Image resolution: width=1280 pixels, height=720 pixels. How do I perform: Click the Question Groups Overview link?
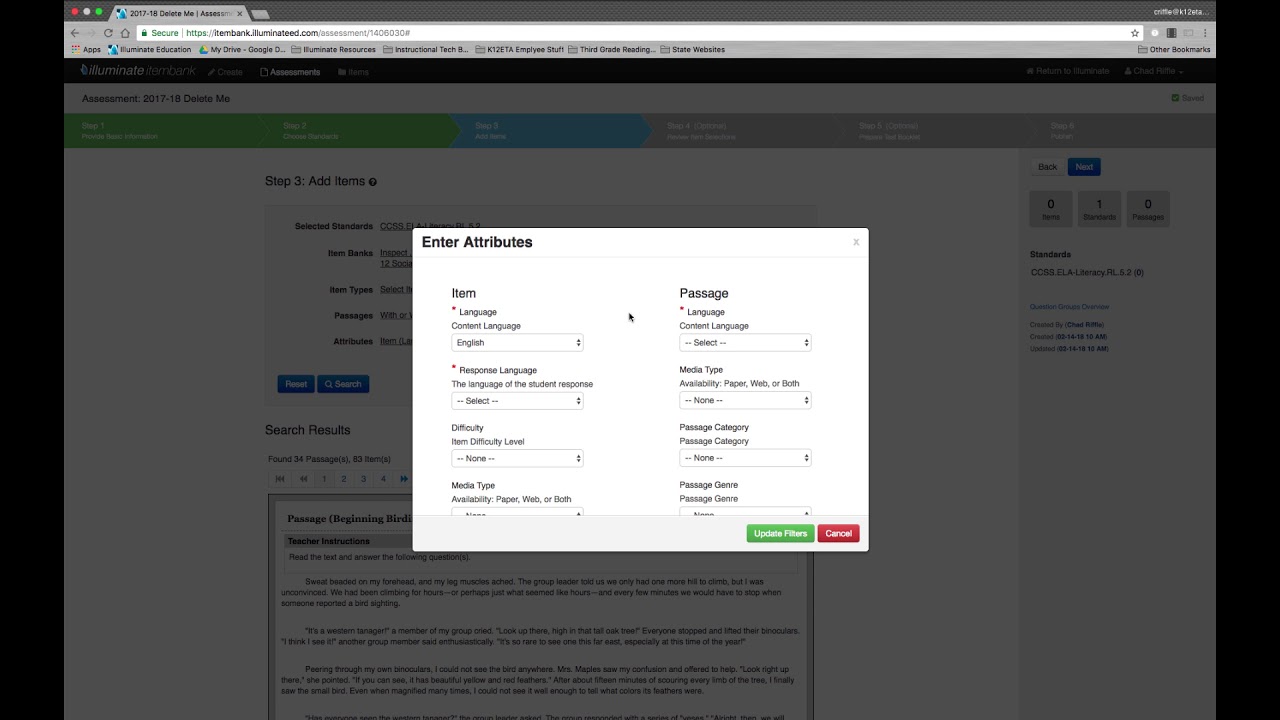click(x=1069, y=307)
